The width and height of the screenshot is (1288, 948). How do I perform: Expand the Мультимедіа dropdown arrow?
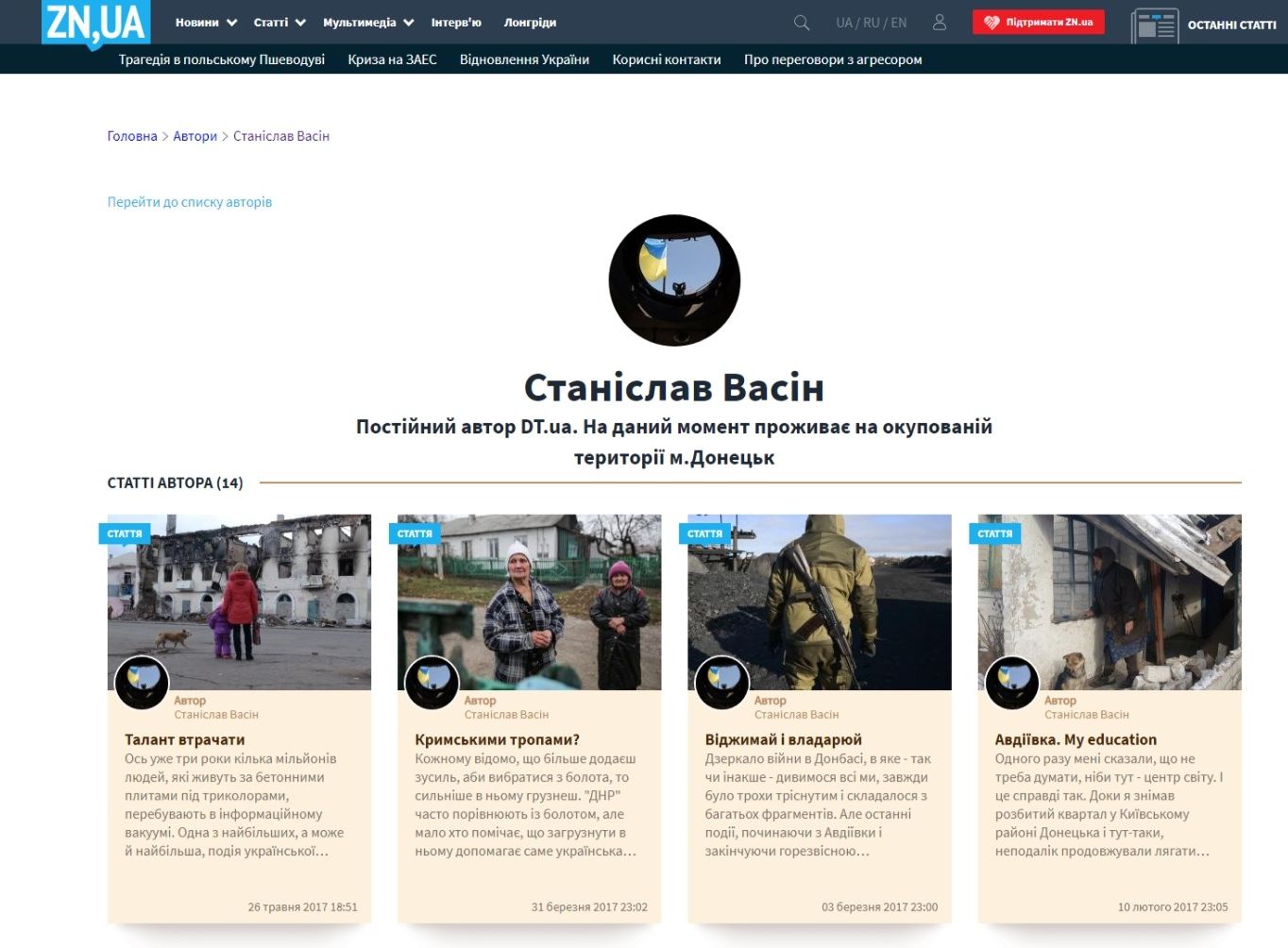pos(409,23)
